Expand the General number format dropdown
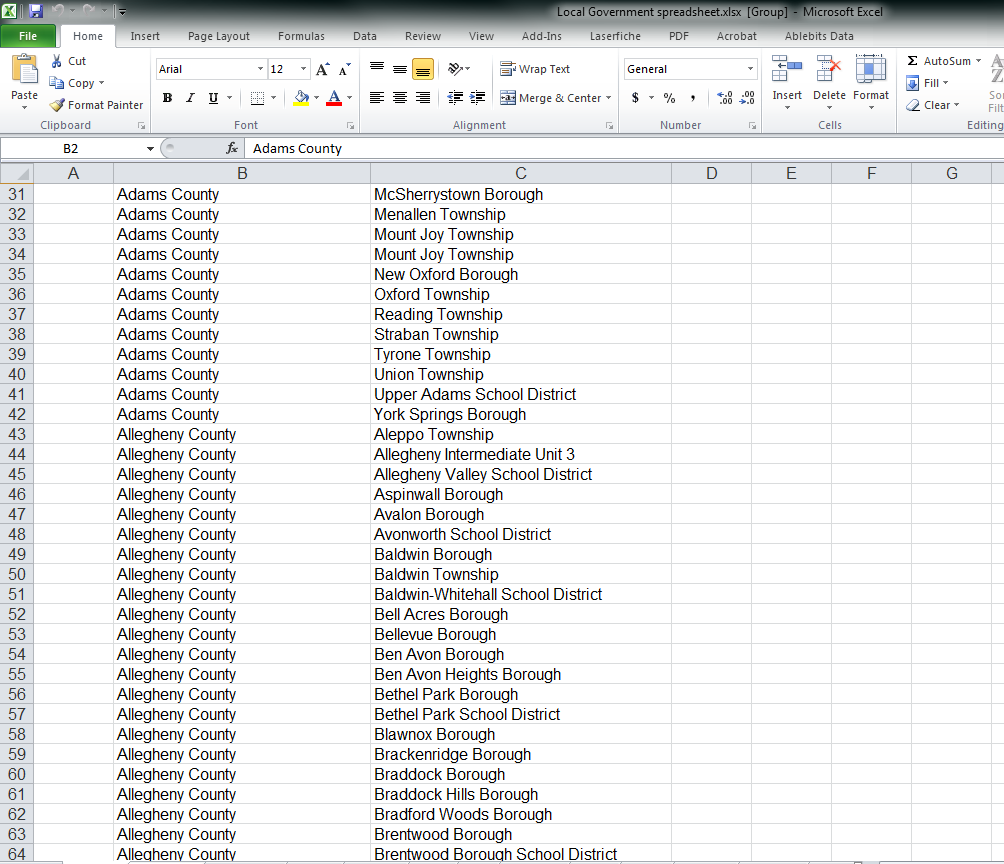1004x864 pixels. tap(750, 69)
